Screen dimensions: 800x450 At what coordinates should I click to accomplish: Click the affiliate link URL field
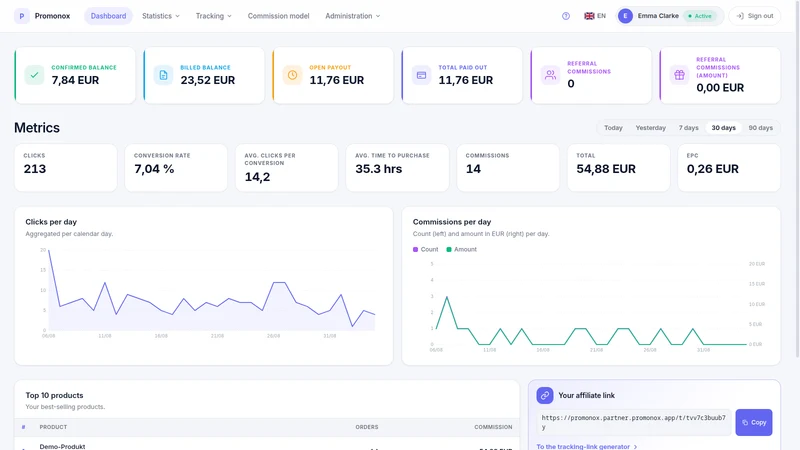coord(634,422)
